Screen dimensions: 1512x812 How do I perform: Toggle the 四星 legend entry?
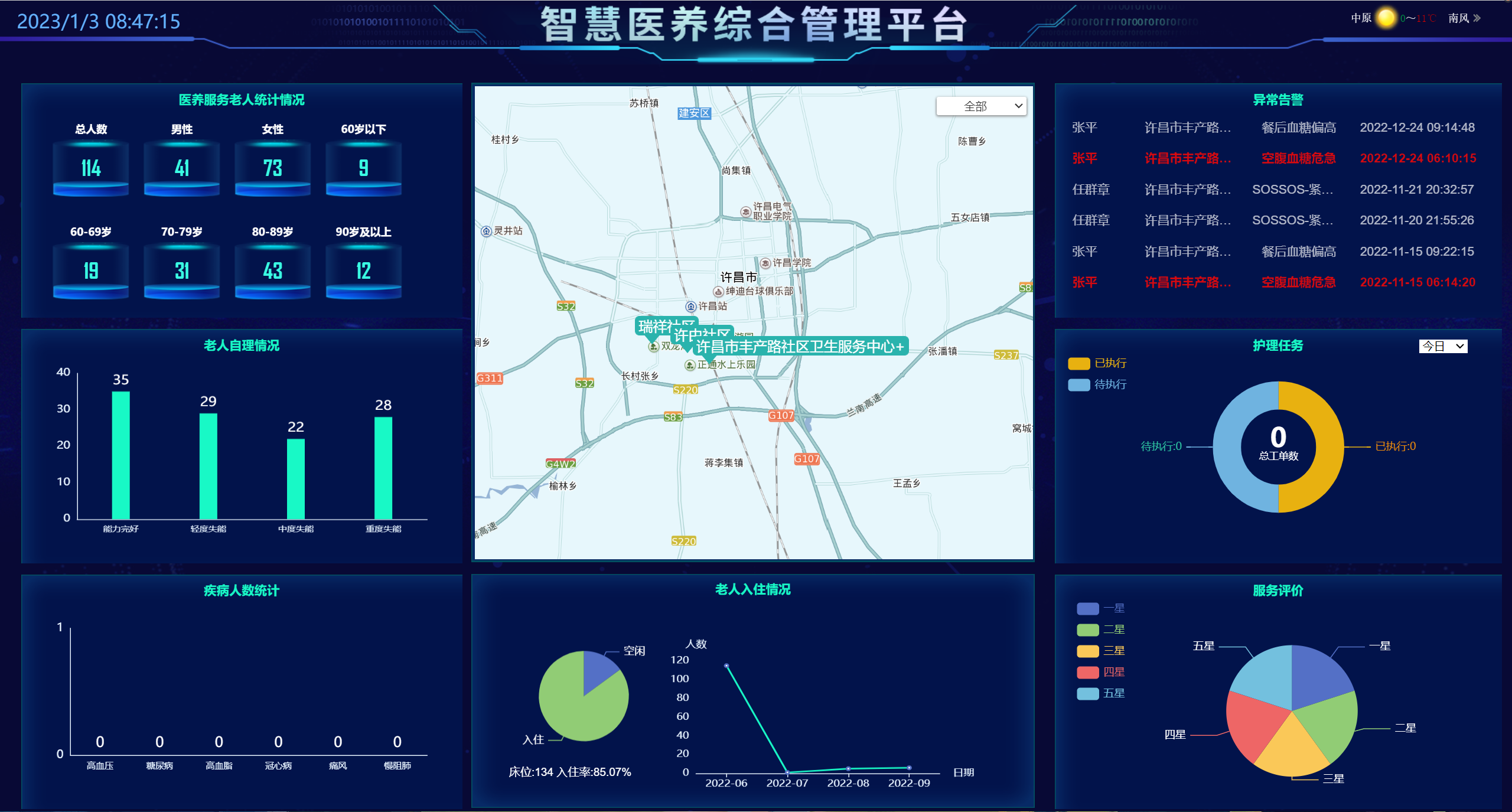pos(1100,672)
